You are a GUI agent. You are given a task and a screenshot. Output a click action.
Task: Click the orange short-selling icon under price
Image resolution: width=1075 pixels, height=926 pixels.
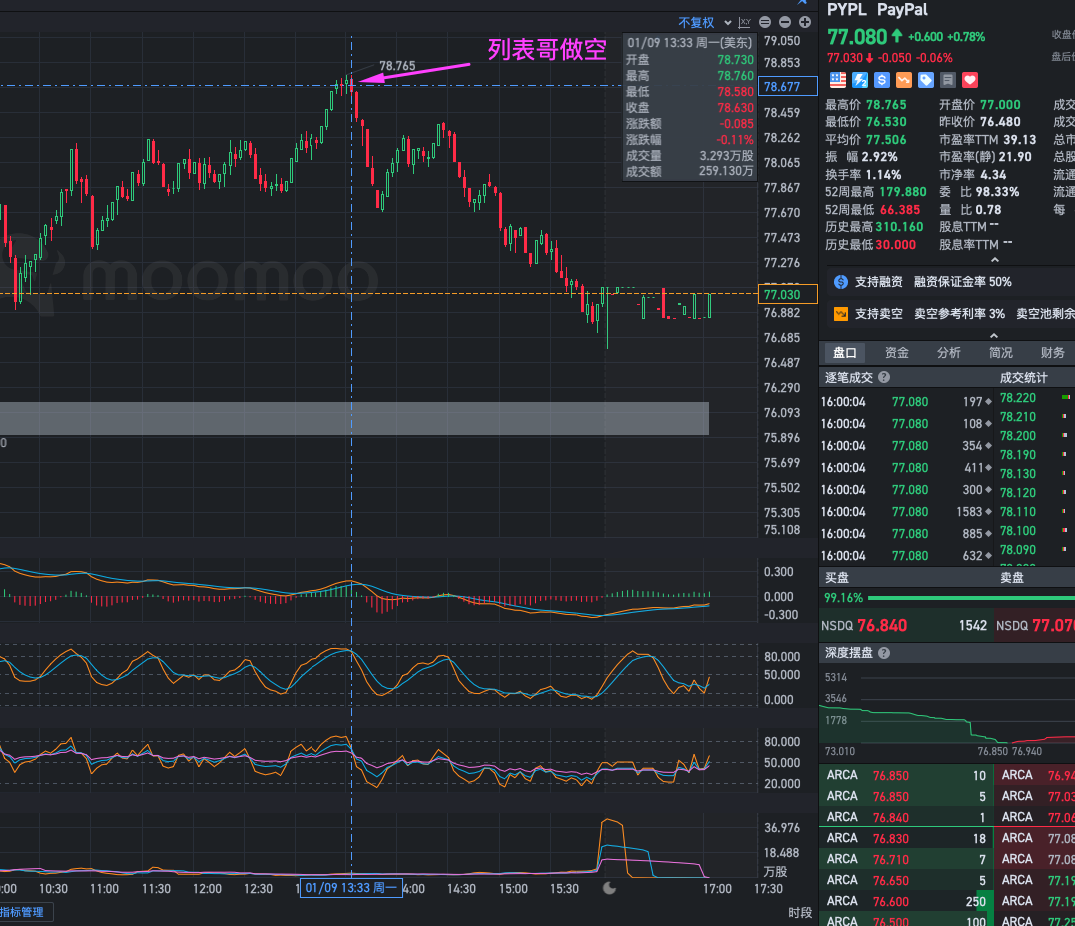904,80
